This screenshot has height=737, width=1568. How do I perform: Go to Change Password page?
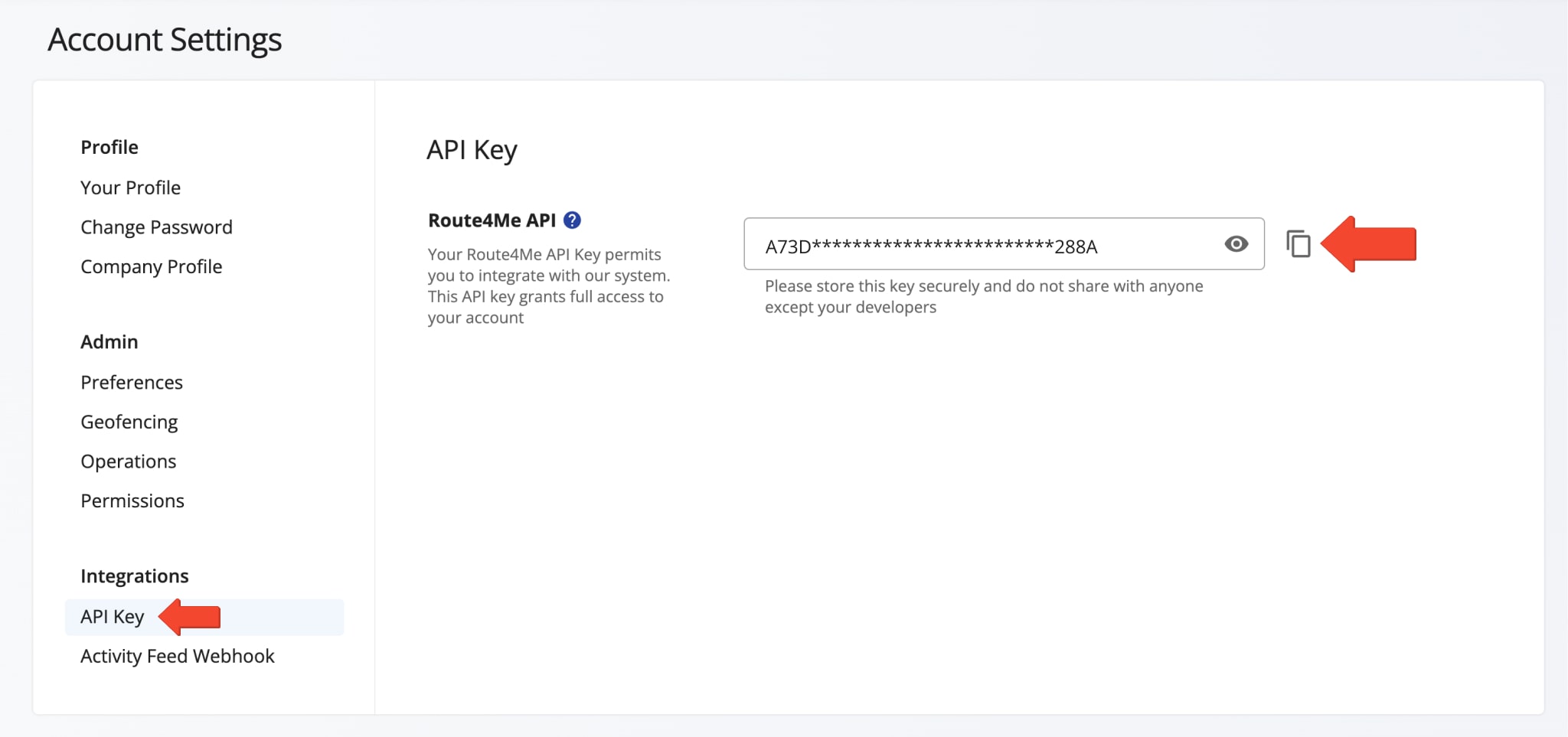[156, 227]
